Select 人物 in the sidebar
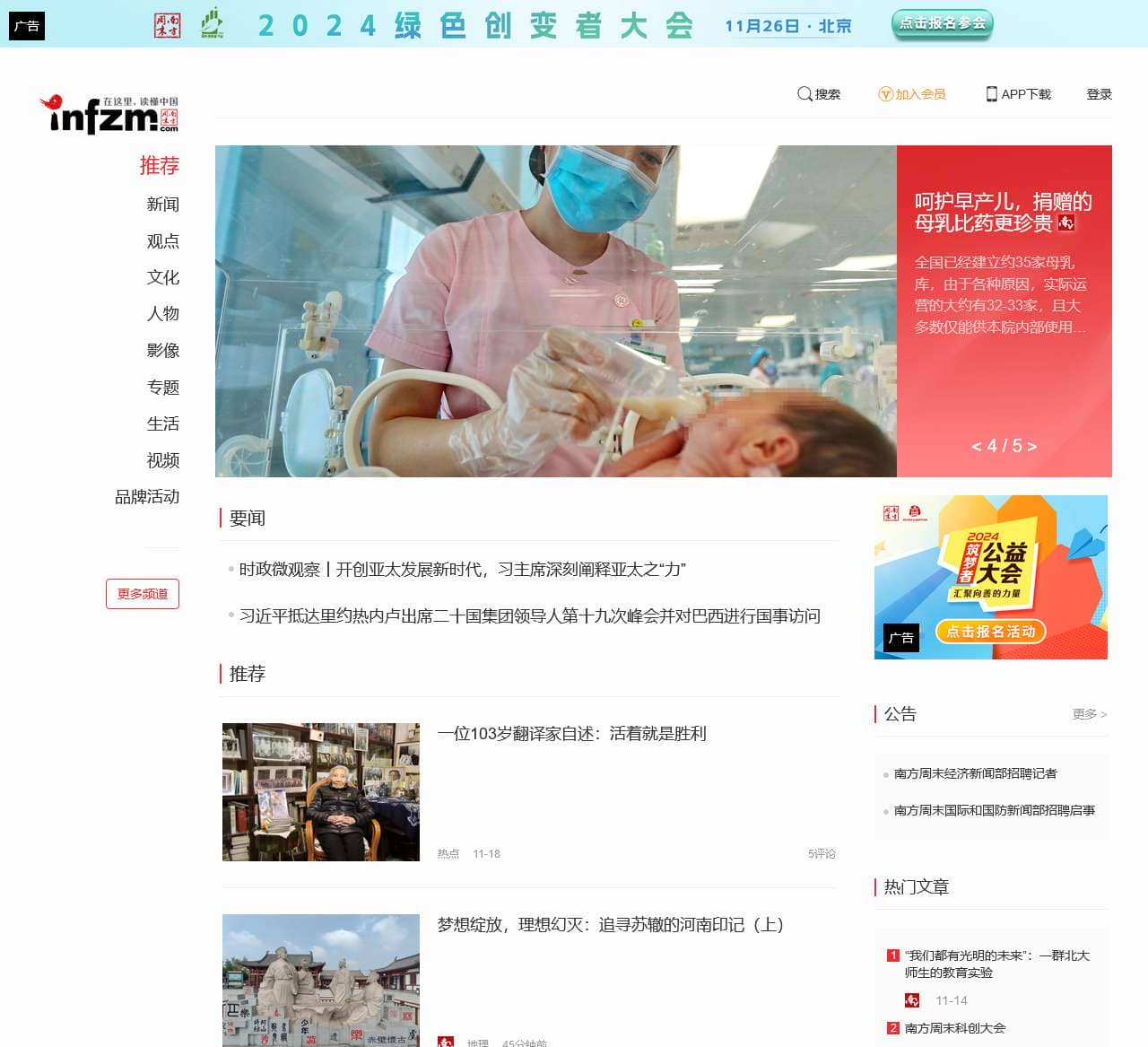 pos(163,314)
